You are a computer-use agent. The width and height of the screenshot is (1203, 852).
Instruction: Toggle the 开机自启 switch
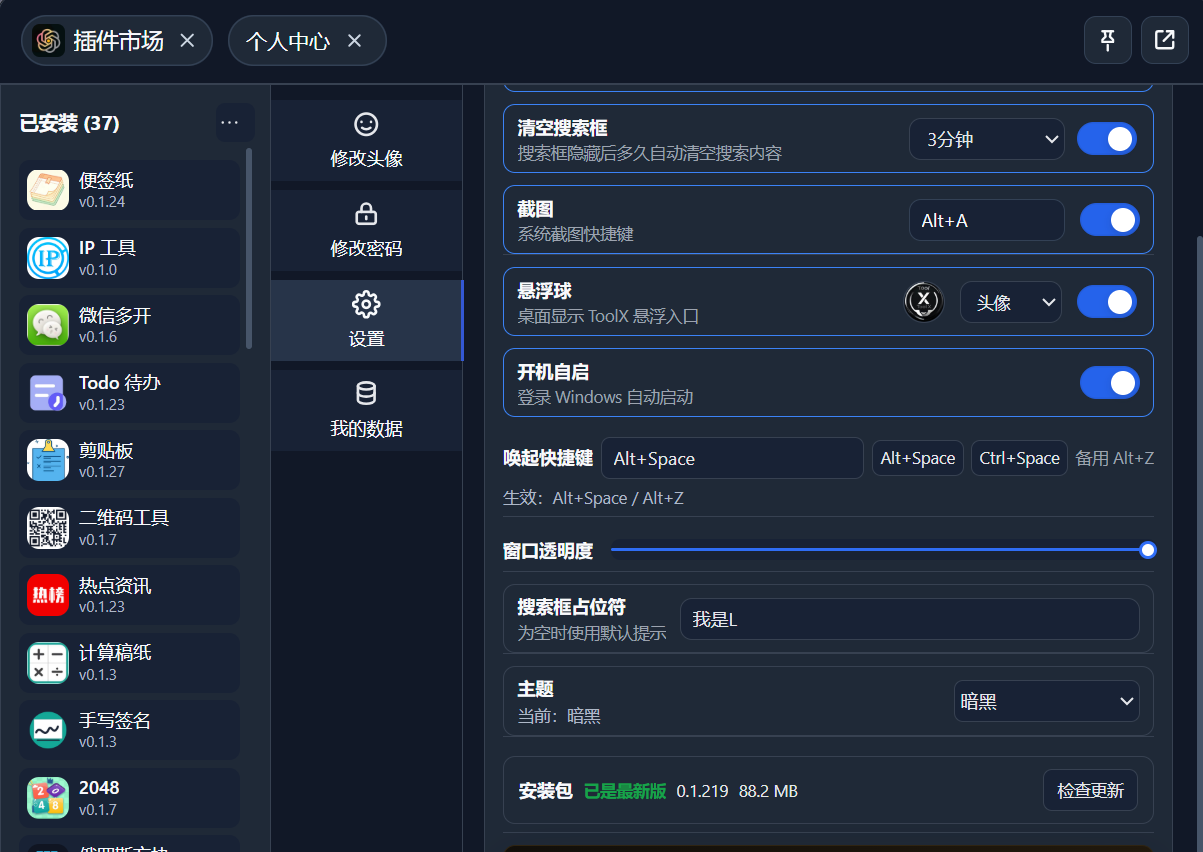point(1110,382)
